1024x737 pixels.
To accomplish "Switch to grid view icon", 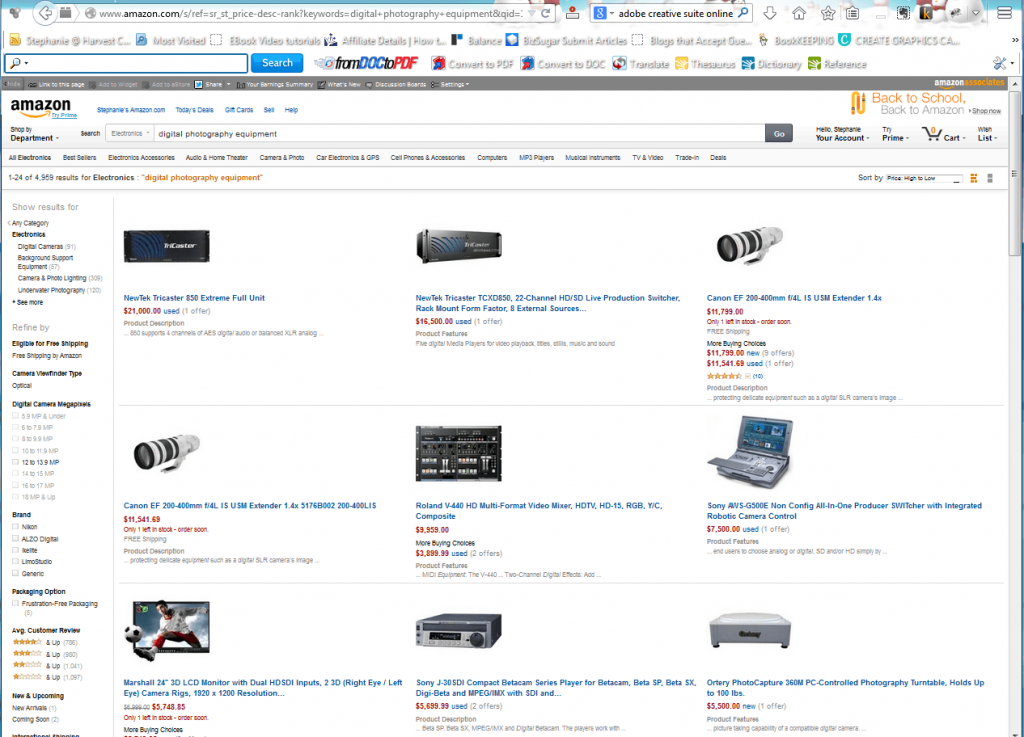I will [973, 178].
